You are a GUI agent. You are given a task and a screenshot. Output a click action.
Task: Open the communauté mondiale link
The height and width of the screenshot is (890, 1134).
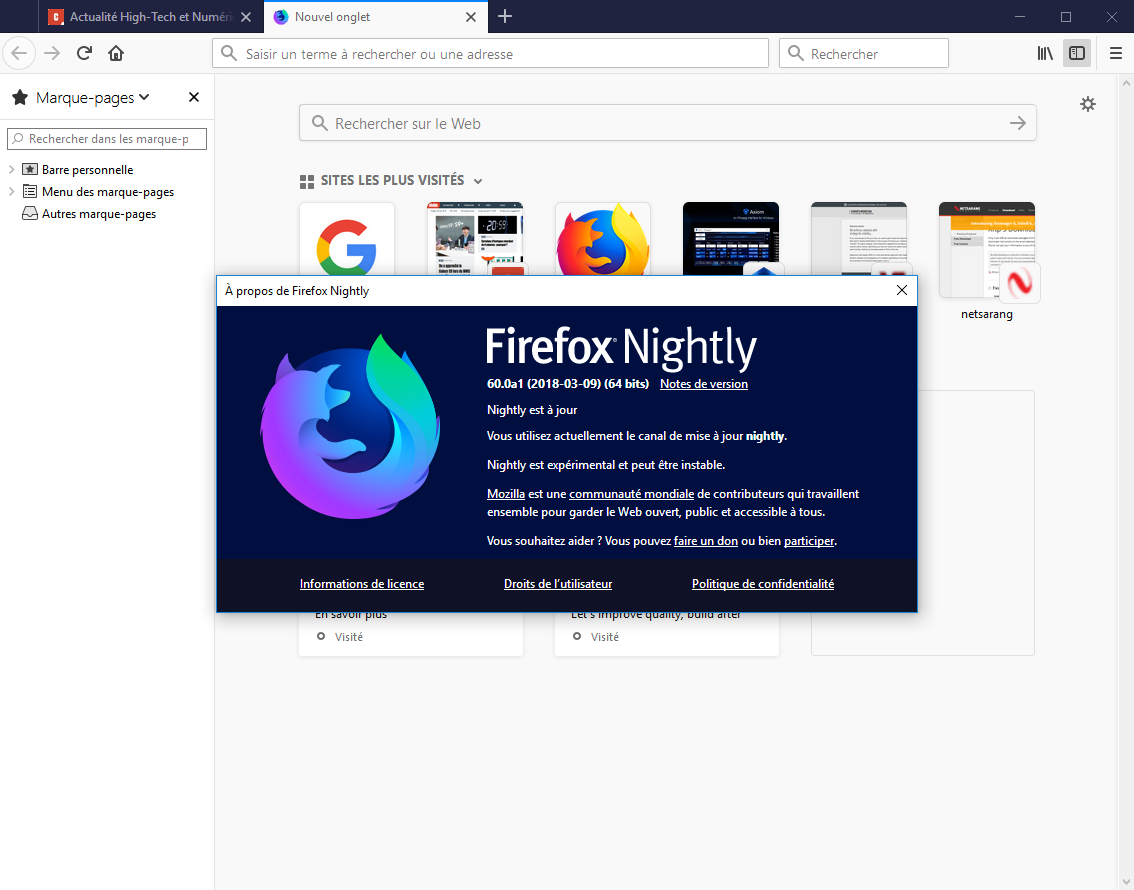point(631,494)
